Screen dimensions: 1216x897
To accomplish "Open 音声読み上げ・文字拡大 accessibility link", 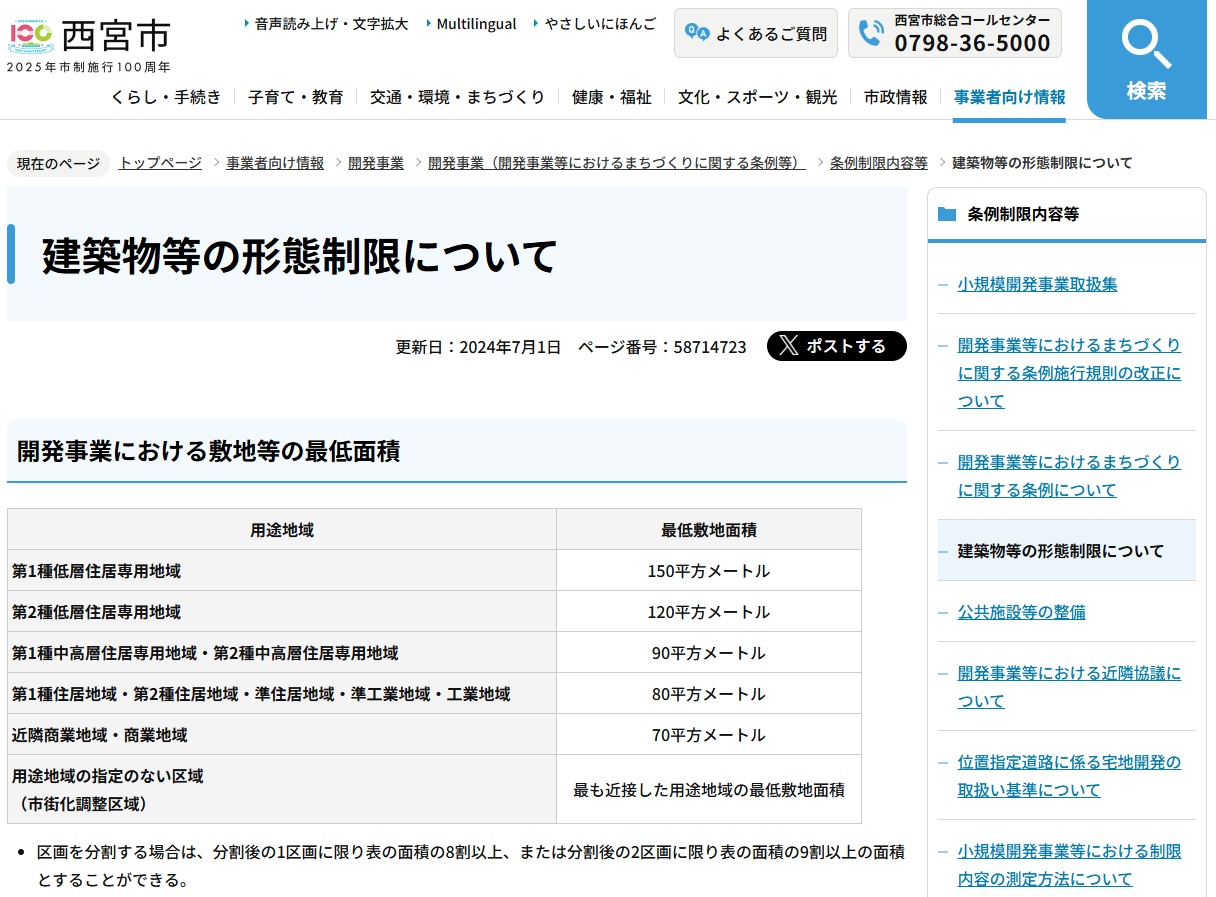I will tap(331, 24).
